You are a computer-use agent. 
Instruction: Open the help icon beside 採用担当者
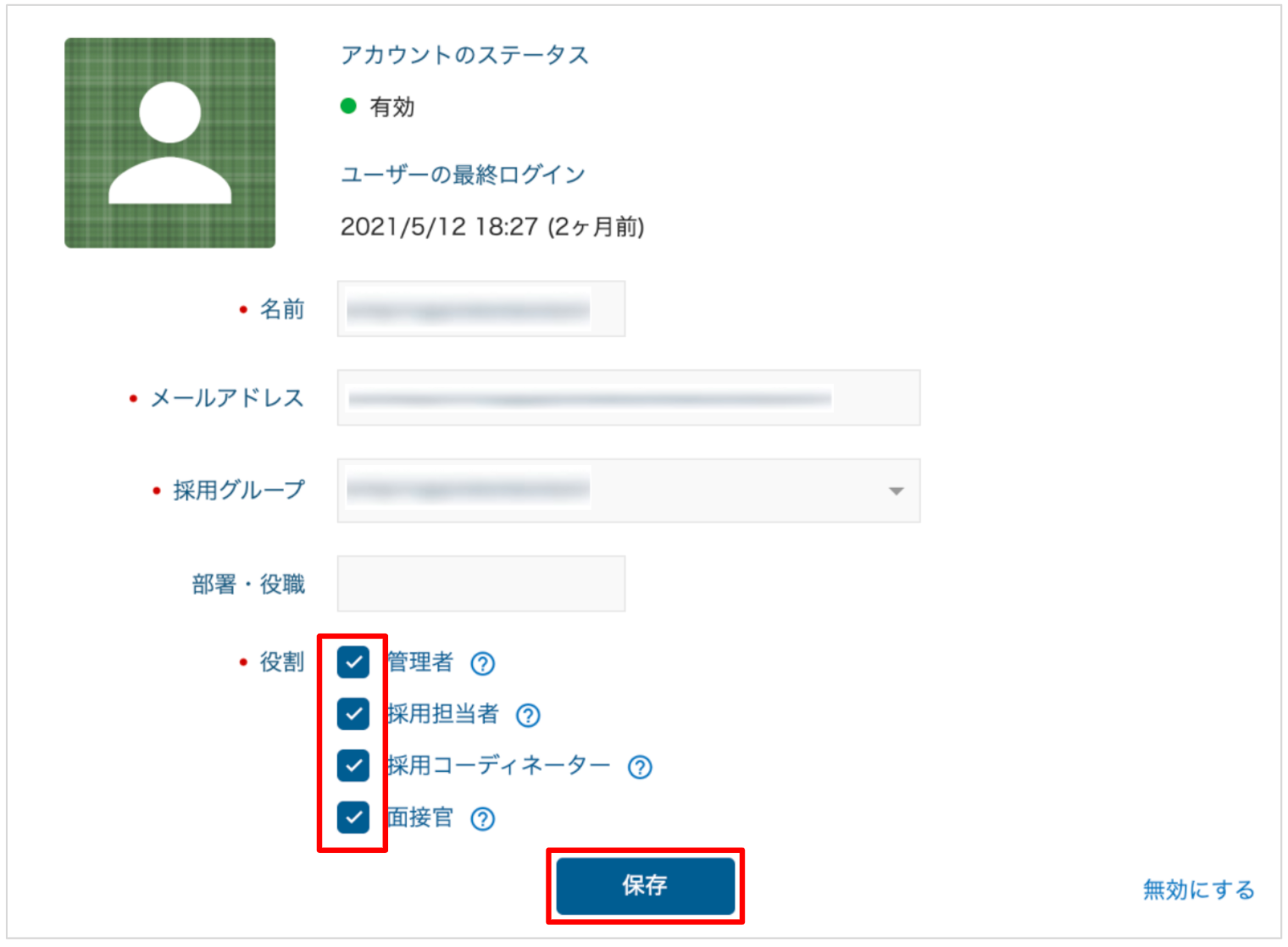pyautogui.click(x=528, y=716)
